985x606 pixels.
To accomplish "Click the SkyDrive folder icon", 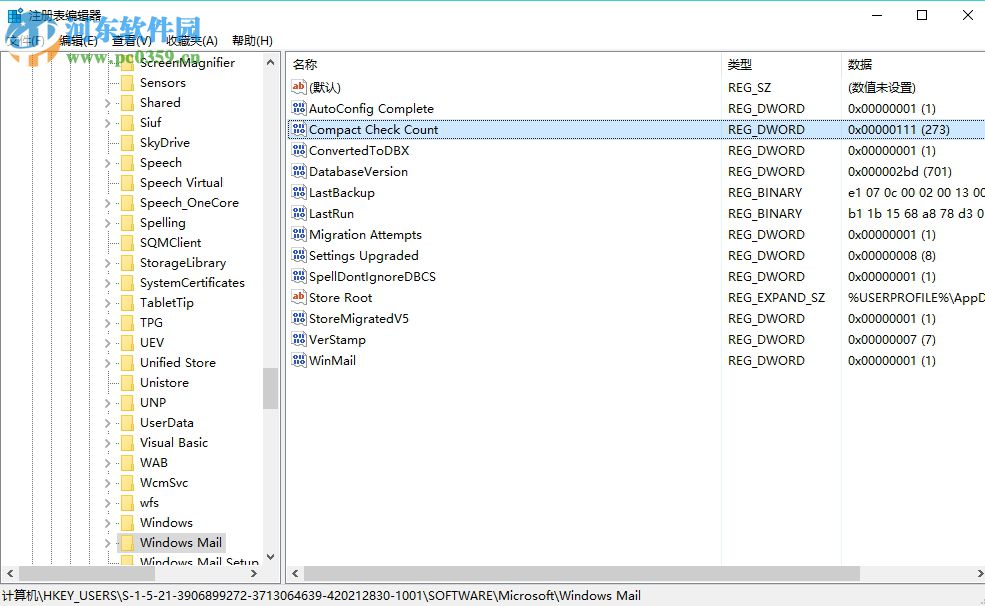I will (x=128, y=142).
